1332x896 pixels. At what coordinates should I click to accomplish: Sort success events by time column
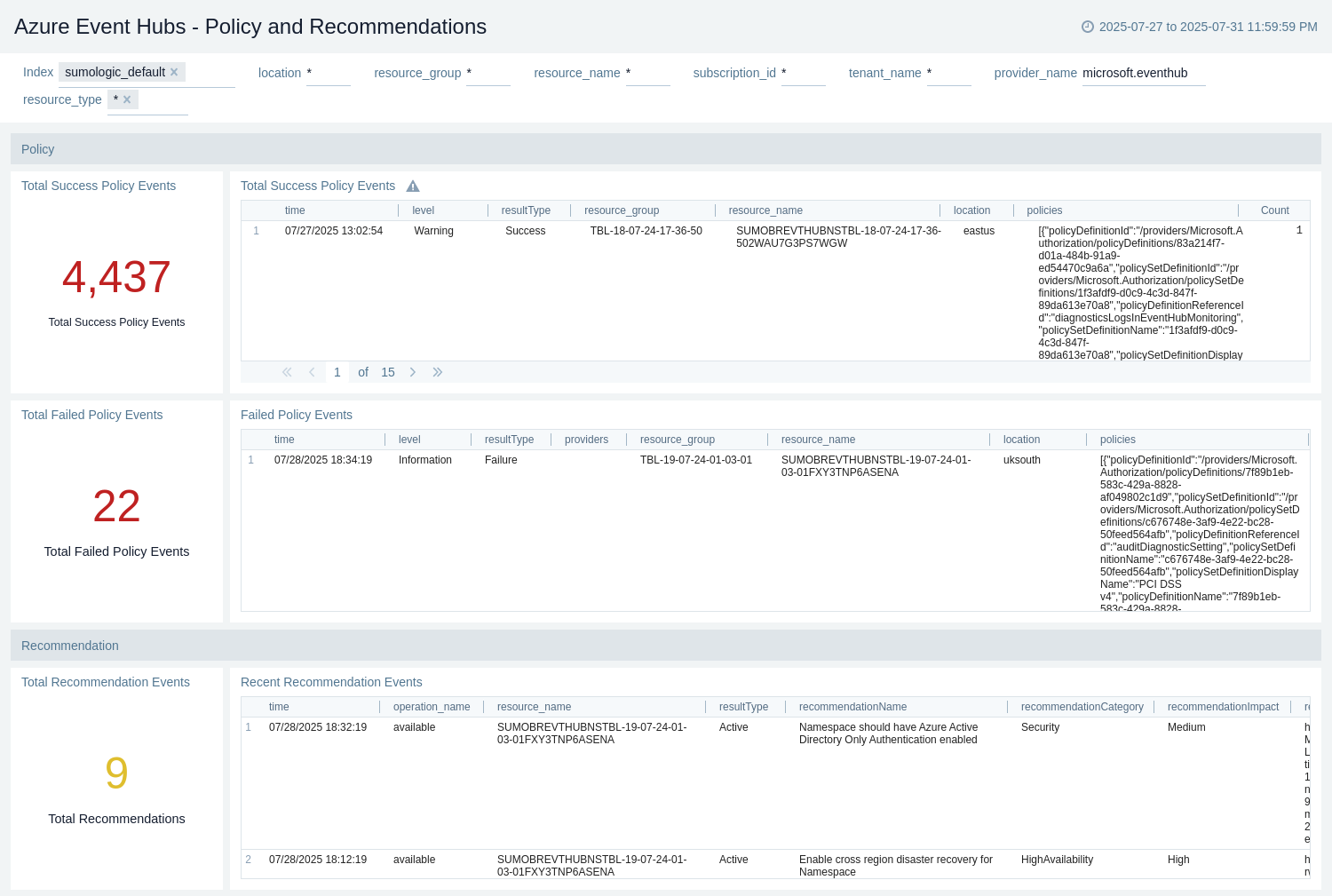295,210
